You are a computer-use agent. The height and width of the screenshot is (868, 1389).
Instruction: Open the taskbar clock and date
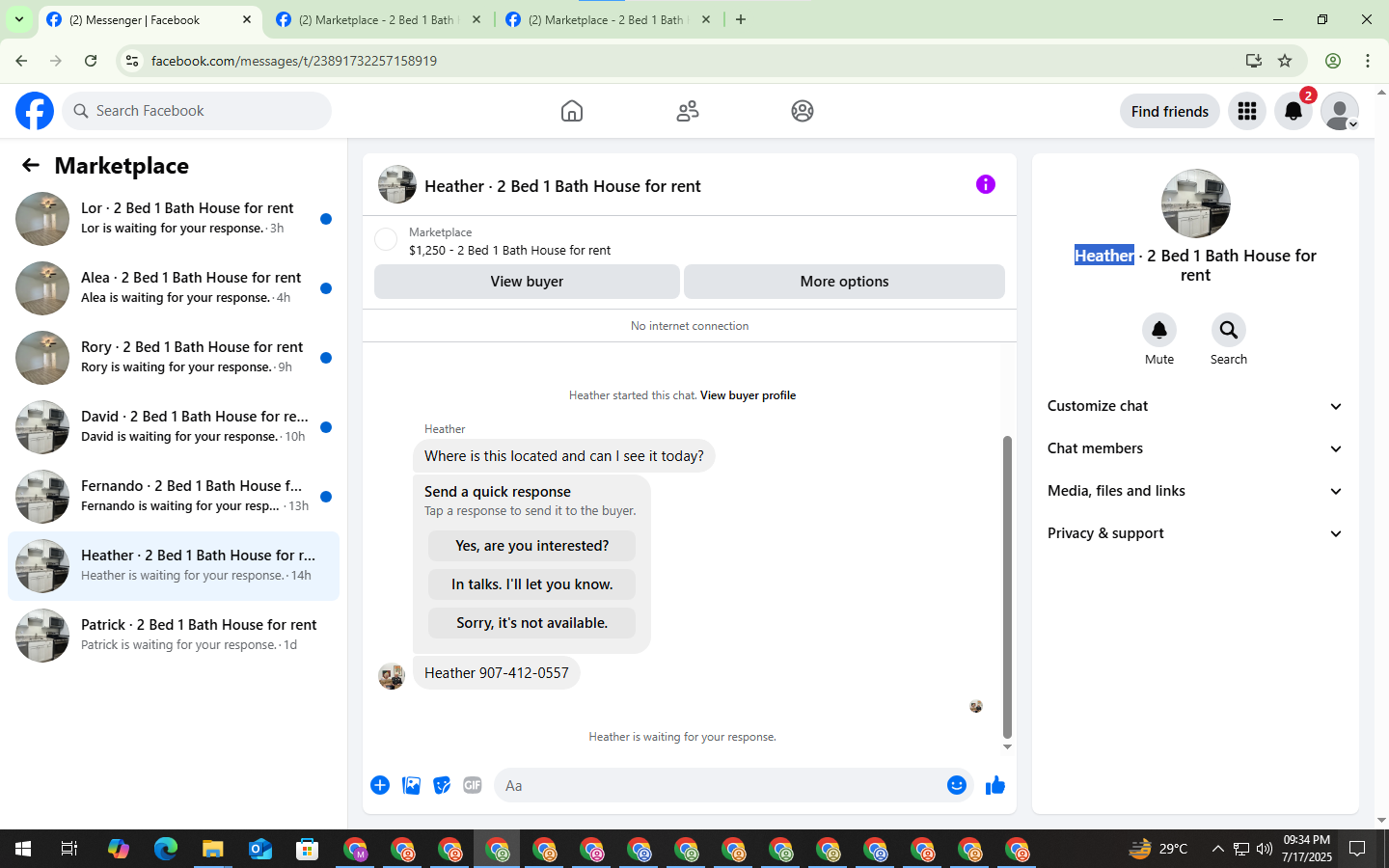(x=1307, y=849)
